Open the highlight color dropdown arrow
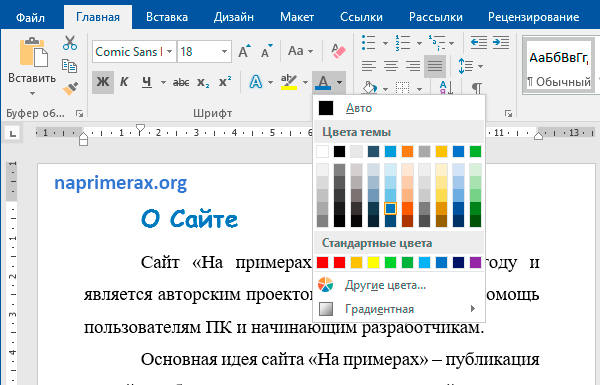600x385 pixels. [305, 82]
